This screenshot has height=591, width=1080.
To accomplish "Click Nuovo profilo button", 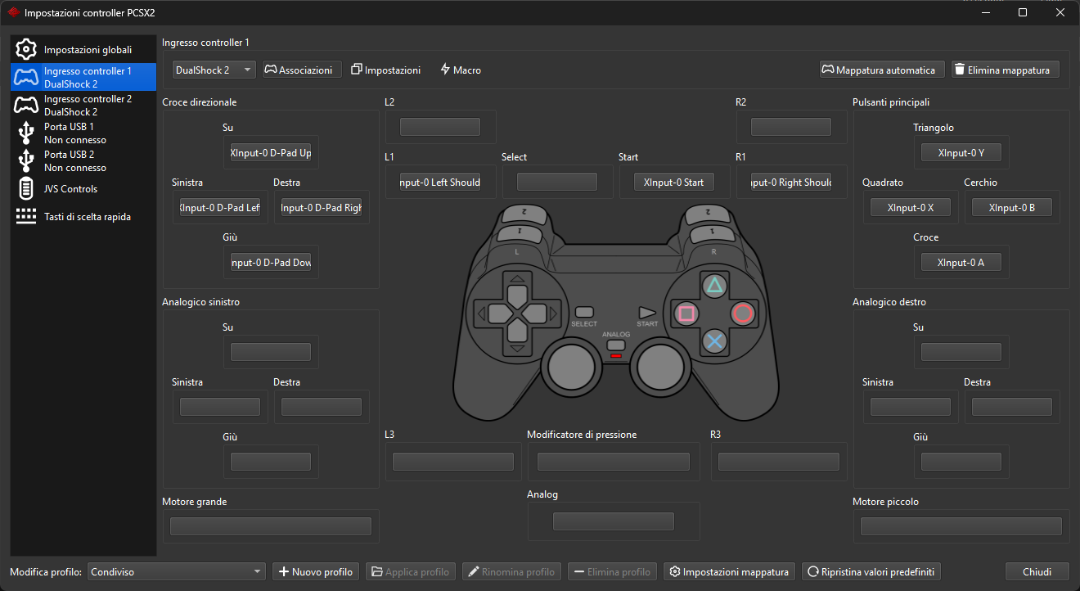I will click(315, 572).
